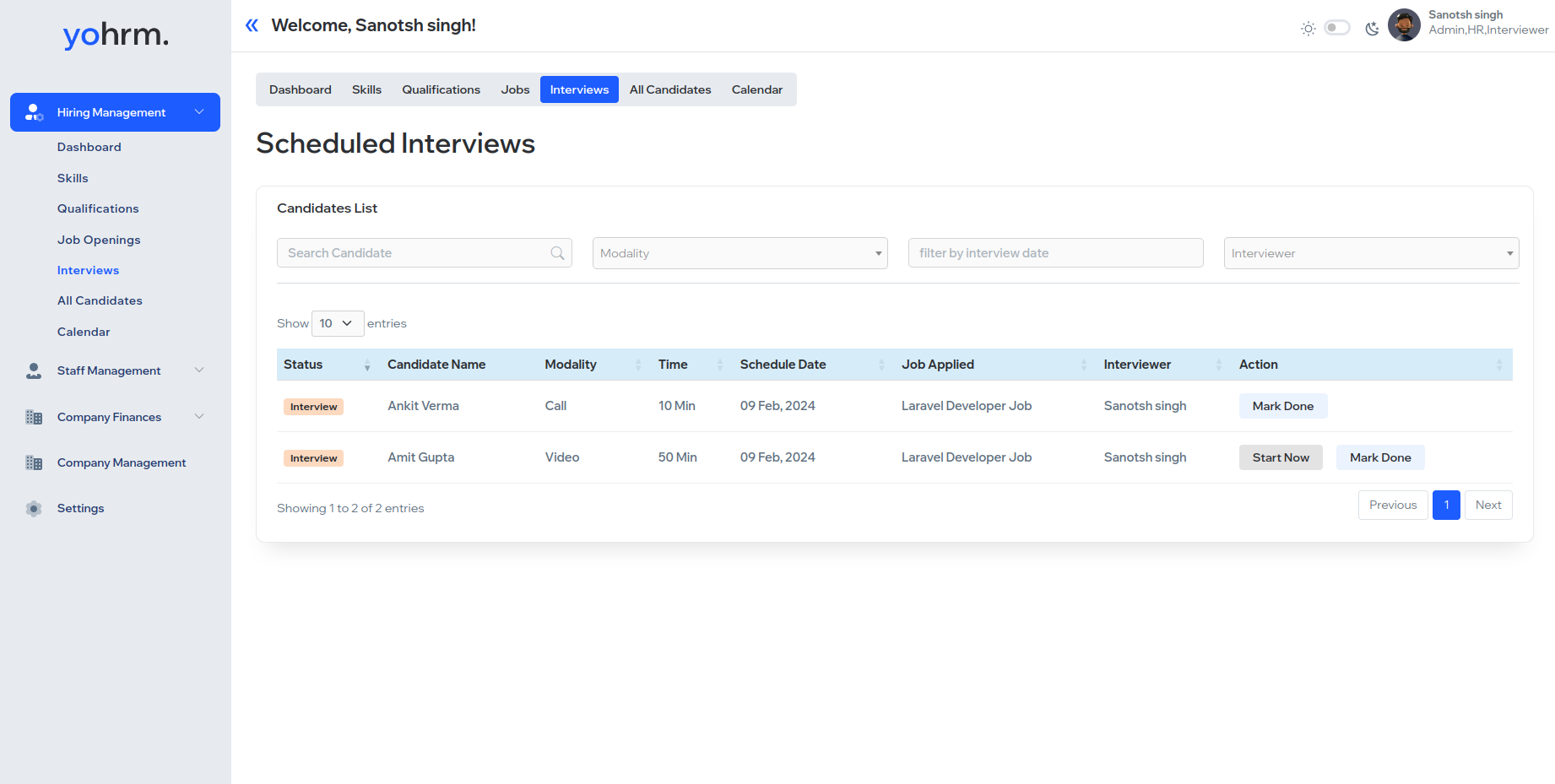1555x784 pixels.
Task: Go to the Previous page
Action: point(1393,505)
